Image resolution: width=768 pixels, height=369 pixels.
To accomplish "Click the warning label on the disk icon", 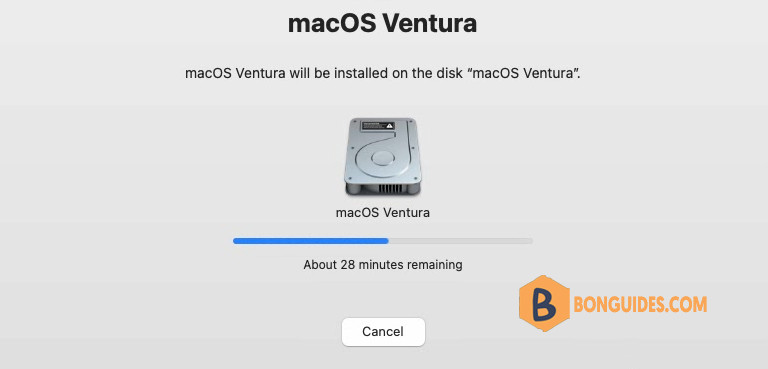I will coord(378,125).
